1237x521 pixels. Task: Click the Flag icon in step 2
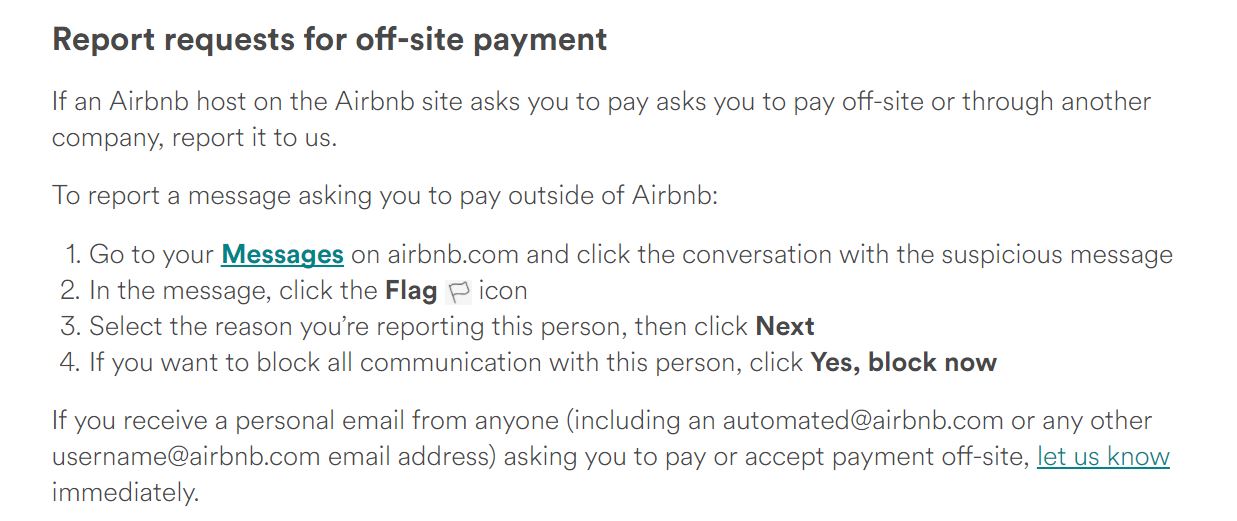(459, 292)
